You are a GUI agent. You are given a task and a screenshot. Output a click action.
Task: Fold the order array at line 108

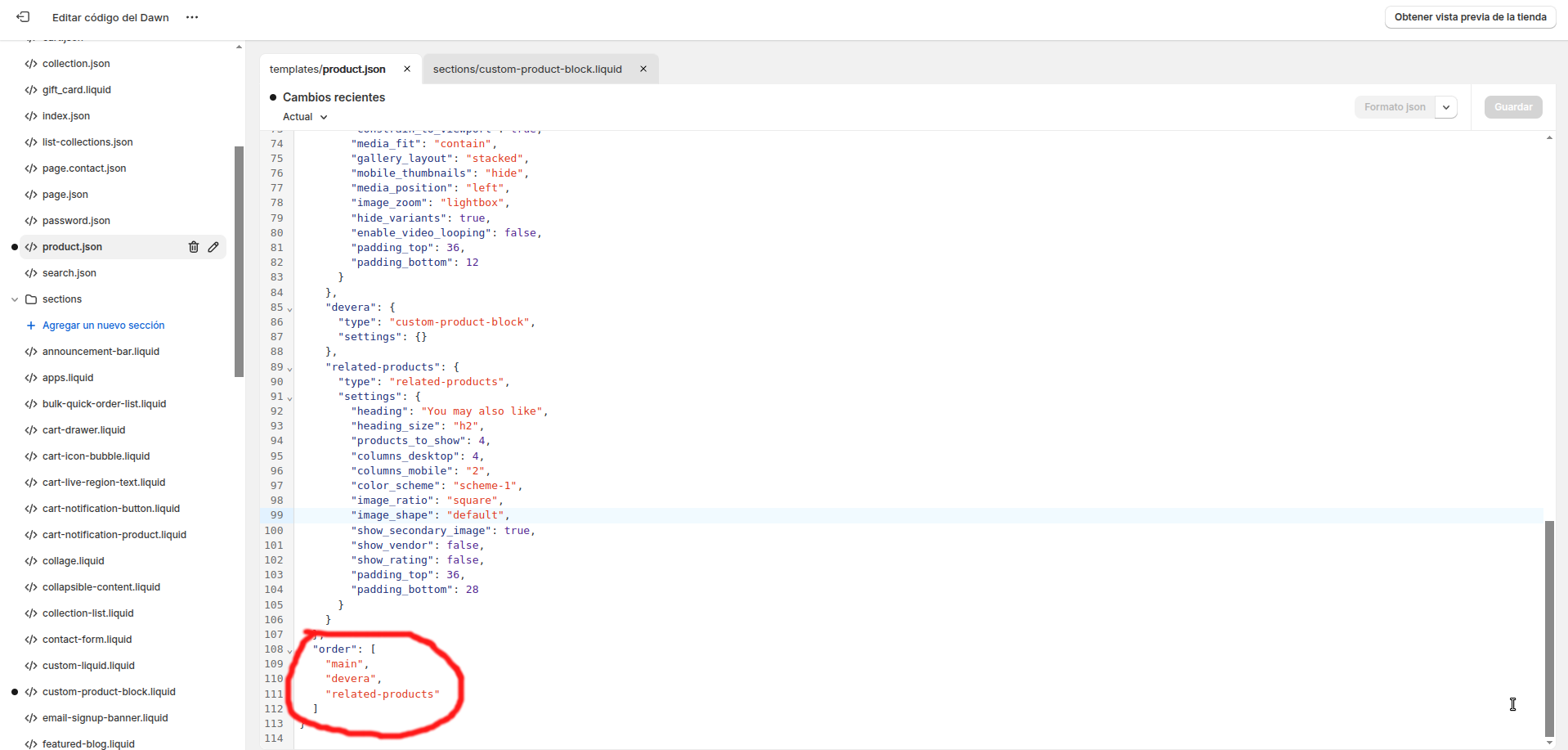coord(289,651)
